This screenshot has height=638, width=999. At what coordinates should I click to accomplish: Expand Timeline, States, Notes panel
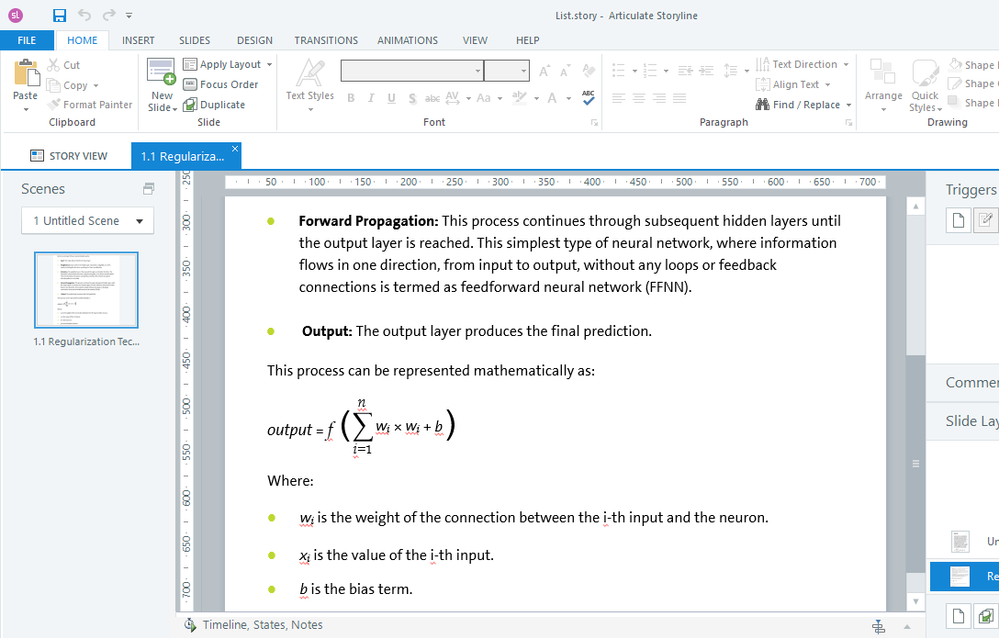pos(254,625)
